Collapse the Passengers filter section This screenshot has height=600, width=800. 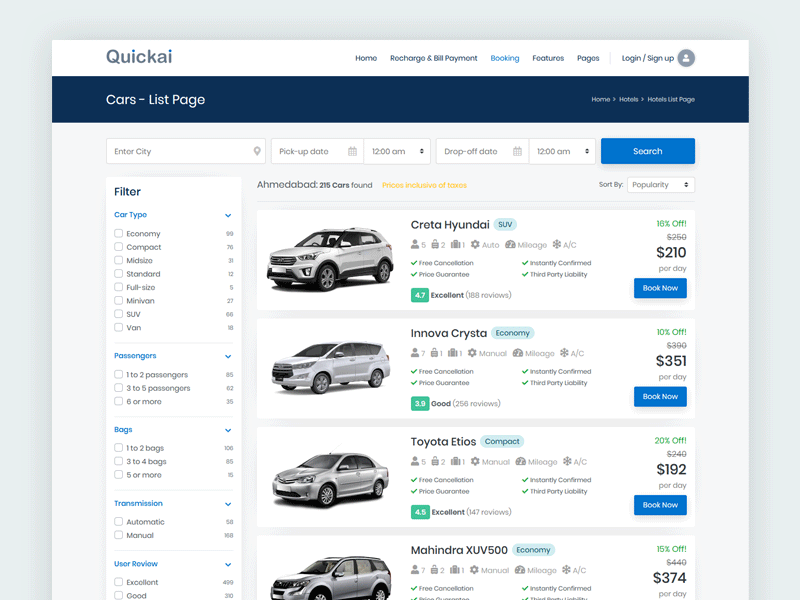pos(228,356)
